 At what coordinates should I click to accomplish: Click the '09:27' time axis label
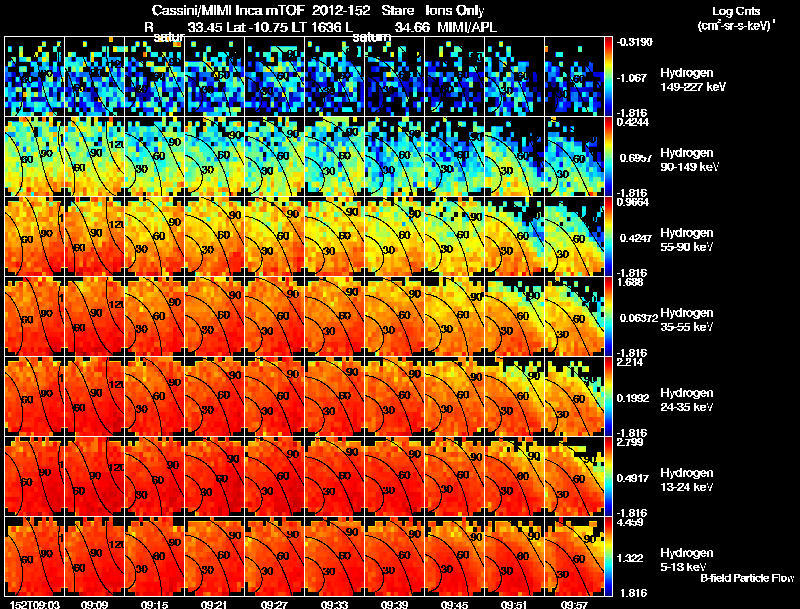274,604
